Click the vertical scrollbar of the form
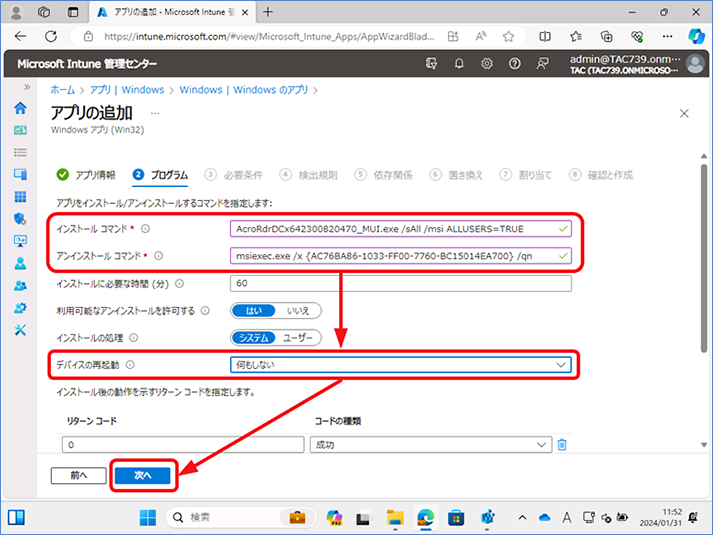Image resolution: width=713 pixels, height=535 pixels. [x=703, y=258]
